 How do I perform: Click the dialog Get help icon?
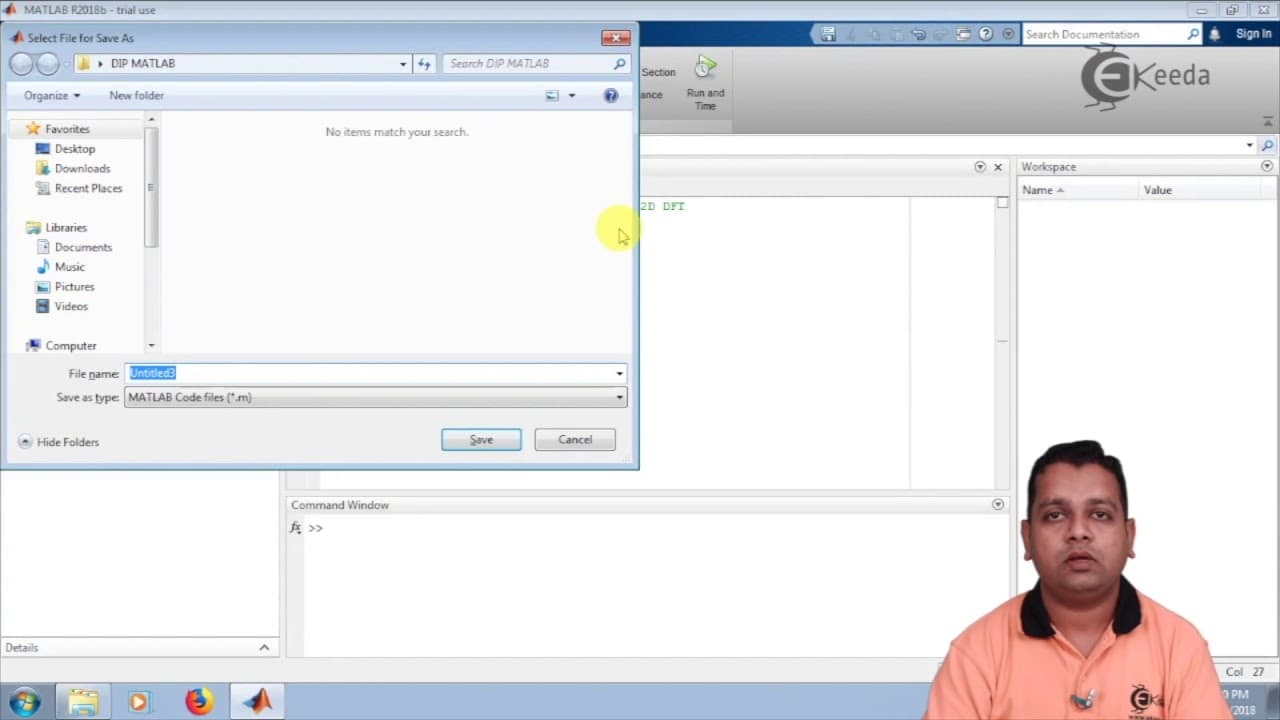(x=611, y=96)
